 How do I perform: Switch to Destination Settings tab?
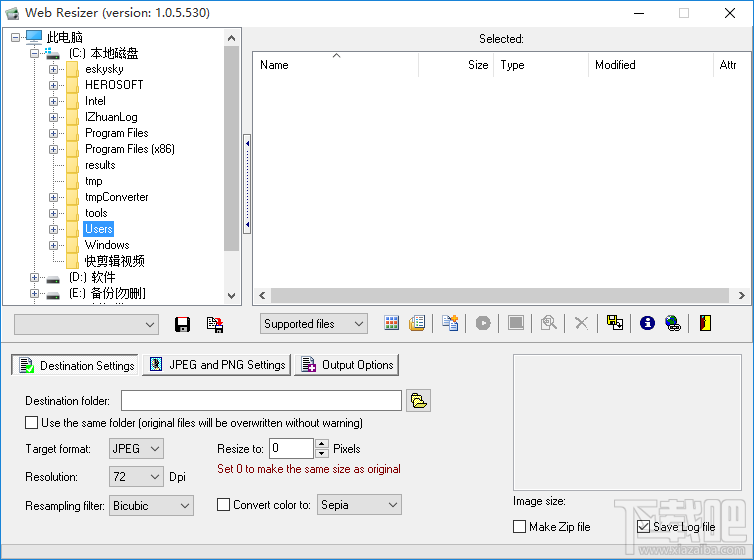click(75, 365)
